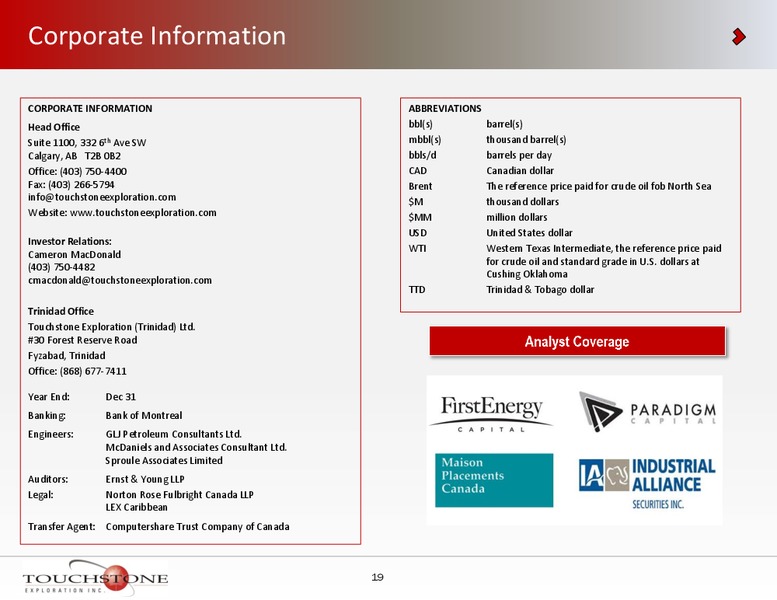The image size is (777, 600).
Task: Click 'Trinidad & Tobago dollar' definition
Action: pos(540,290)
